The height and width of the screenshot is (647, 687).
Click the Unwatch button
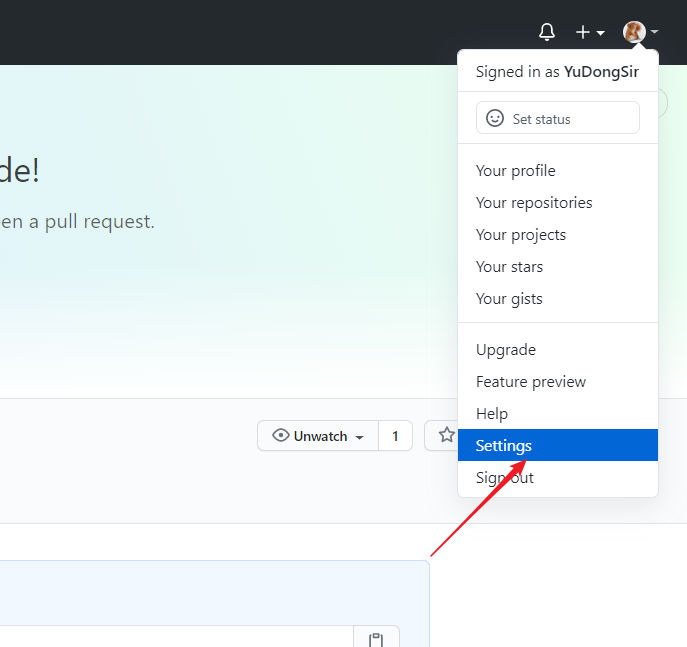click(x=318, y=436)
